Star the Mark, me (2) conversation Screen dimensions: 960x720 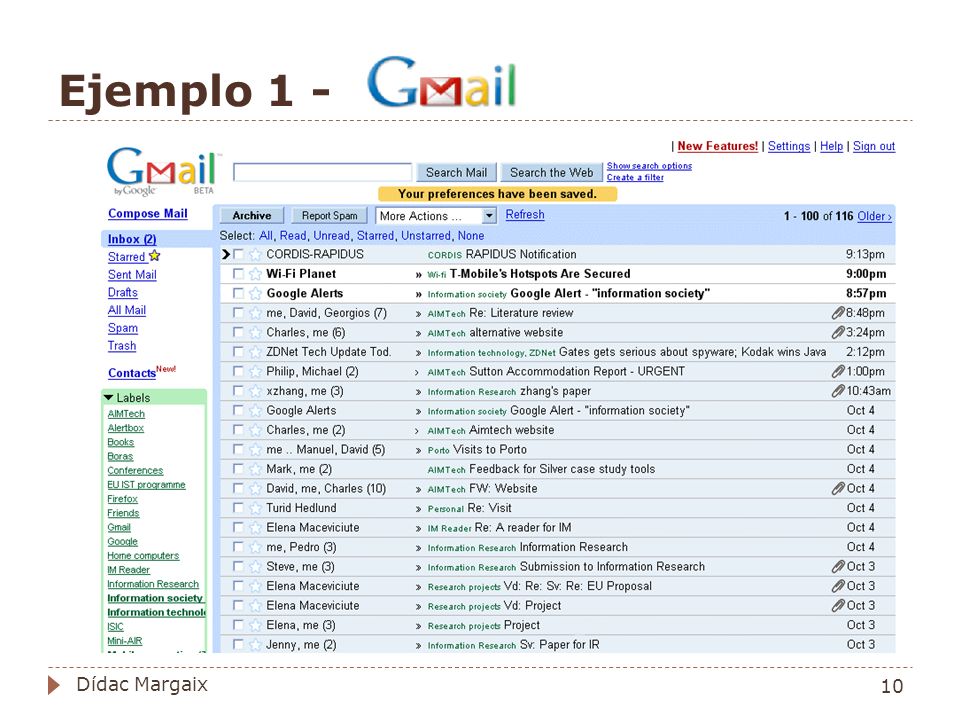pos(255,470)
